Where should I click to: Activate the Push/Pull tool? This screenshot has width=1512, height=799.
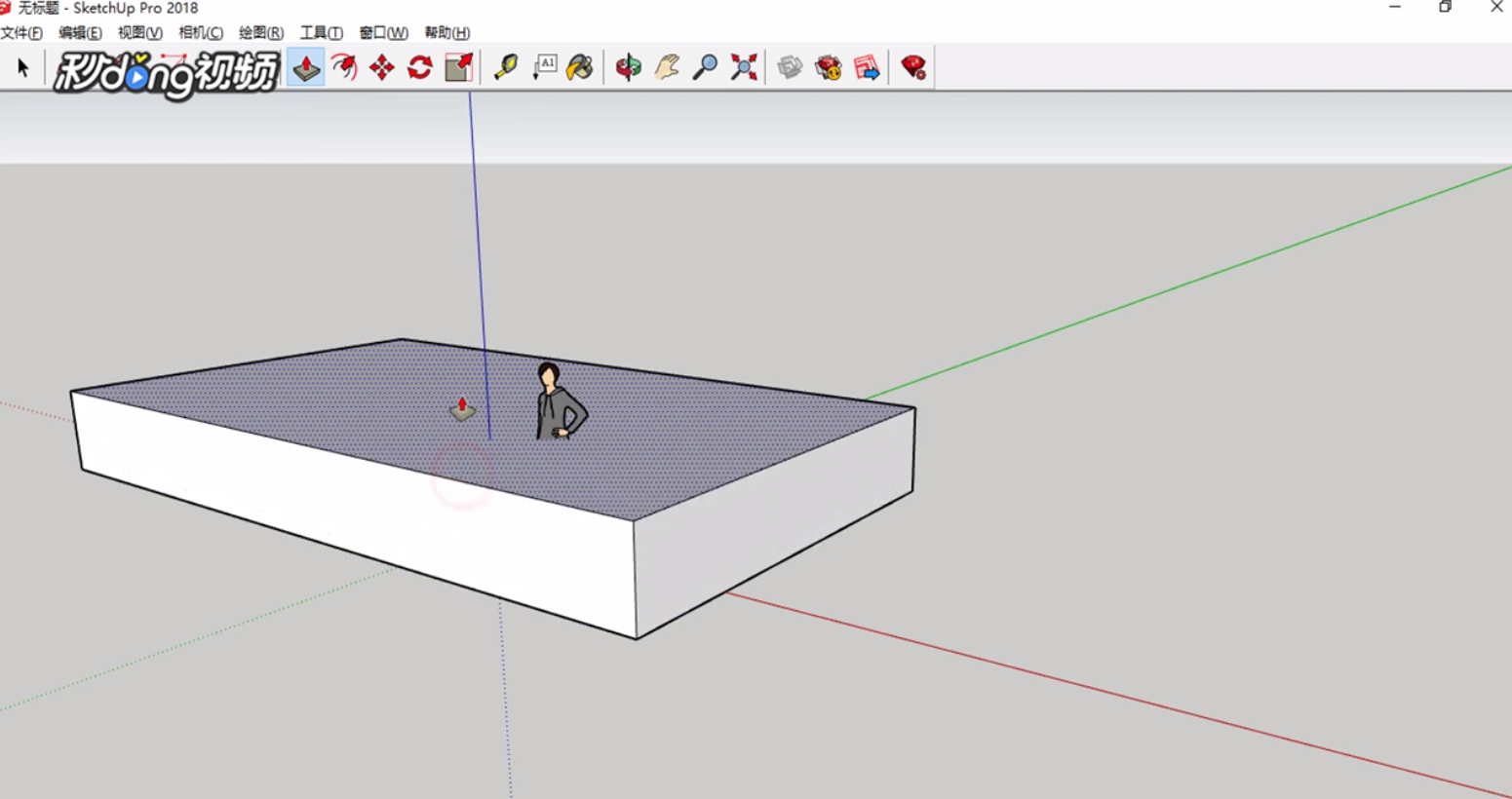[305, 67]
